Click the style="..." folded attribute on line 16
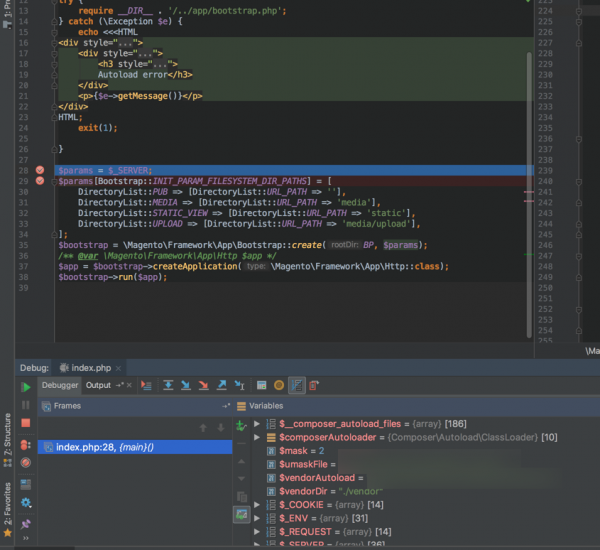 point(113,43)
